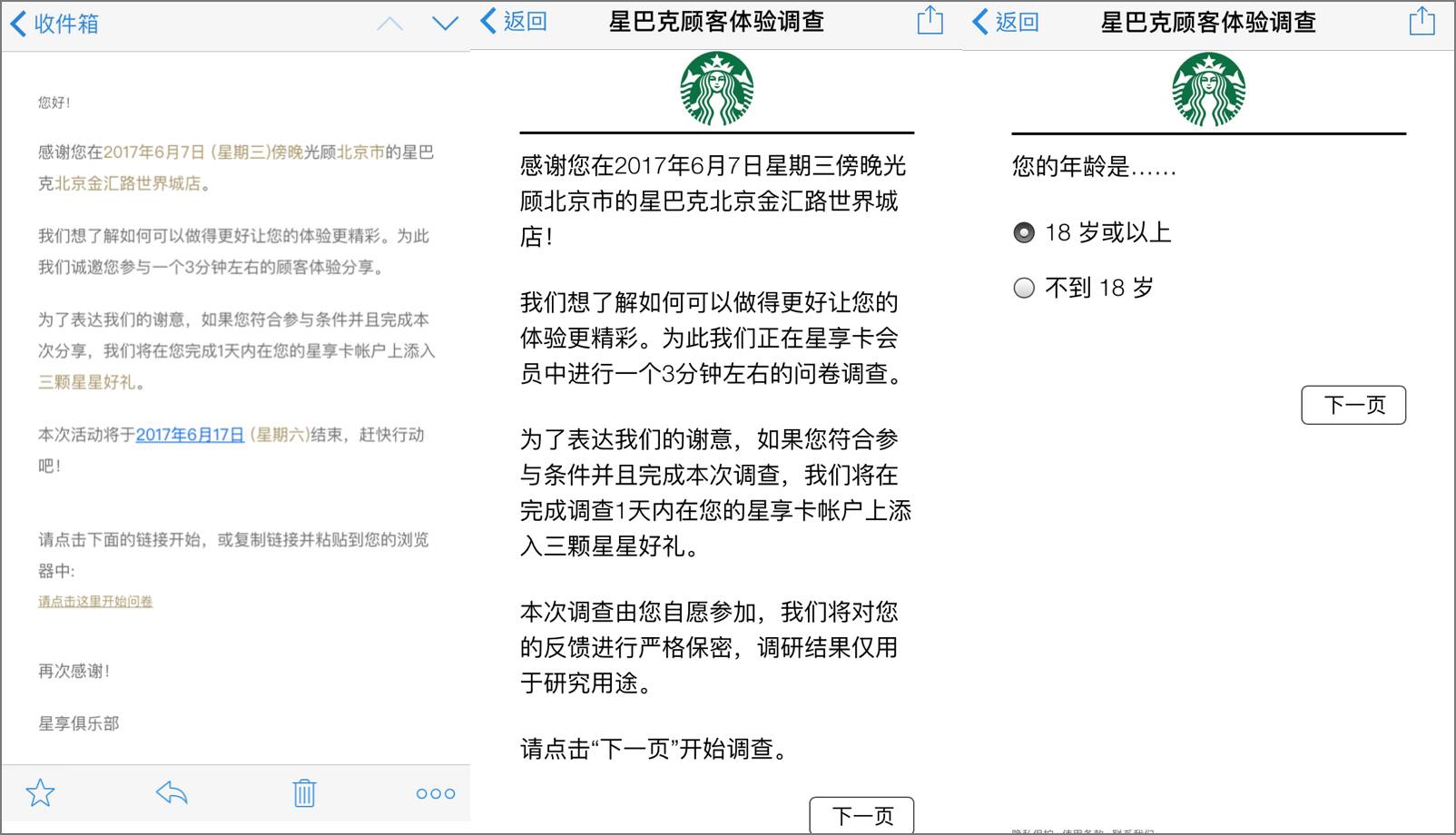Viewport: 1456px width, 835px height.
Task: Share the age question page
Action: [1422, 20]
